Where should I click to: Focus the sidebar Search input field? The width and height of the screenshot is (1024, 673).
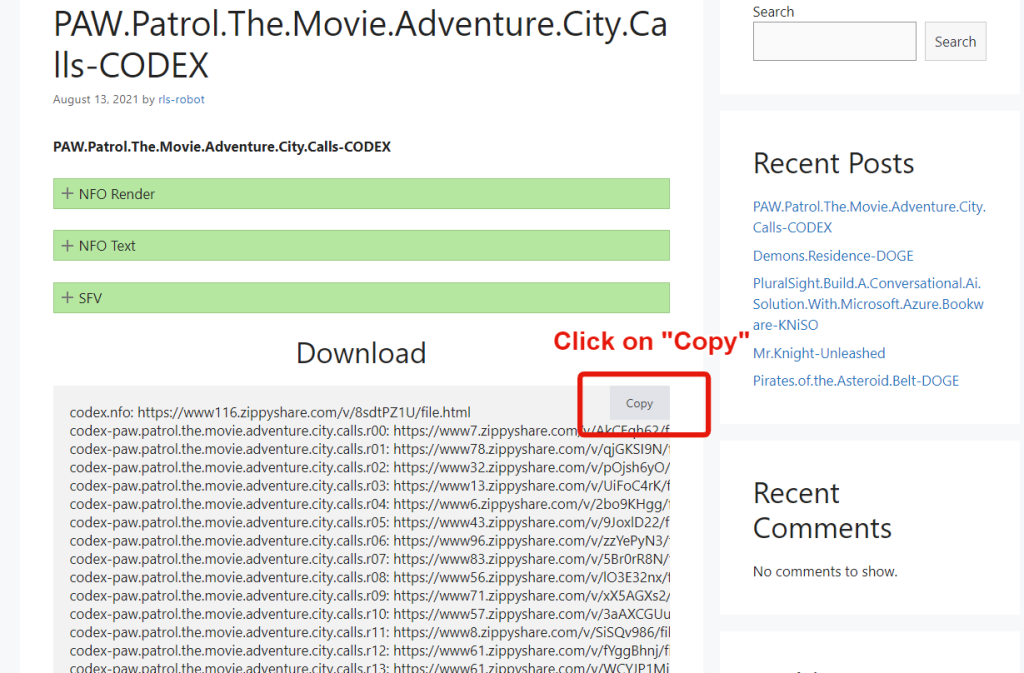click(835, 42)
